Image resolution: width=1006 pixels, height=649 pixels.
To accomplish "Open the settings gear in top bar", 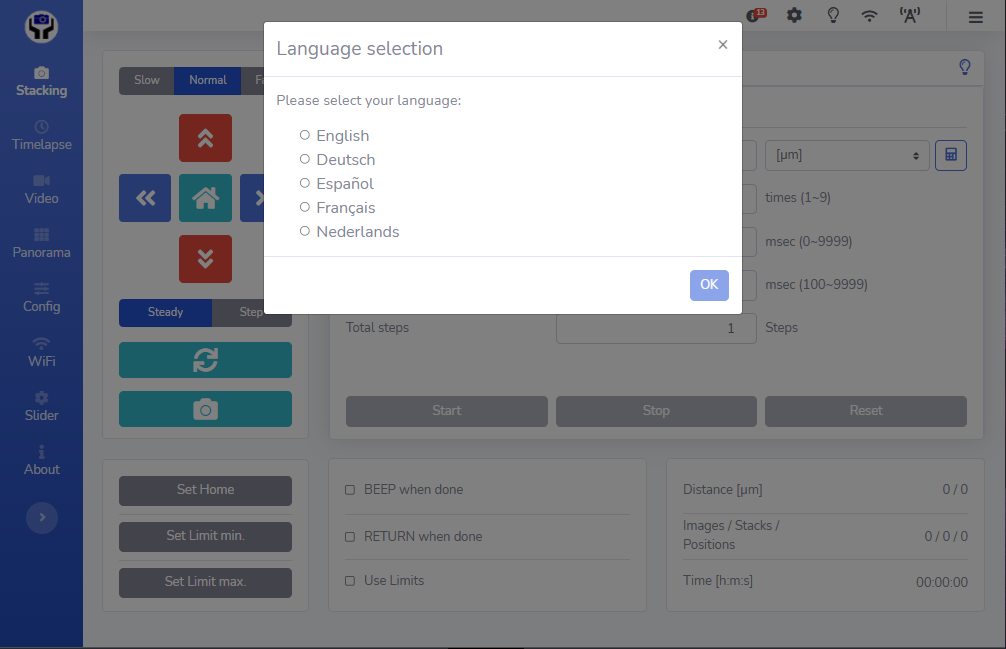I will [794, 16].
